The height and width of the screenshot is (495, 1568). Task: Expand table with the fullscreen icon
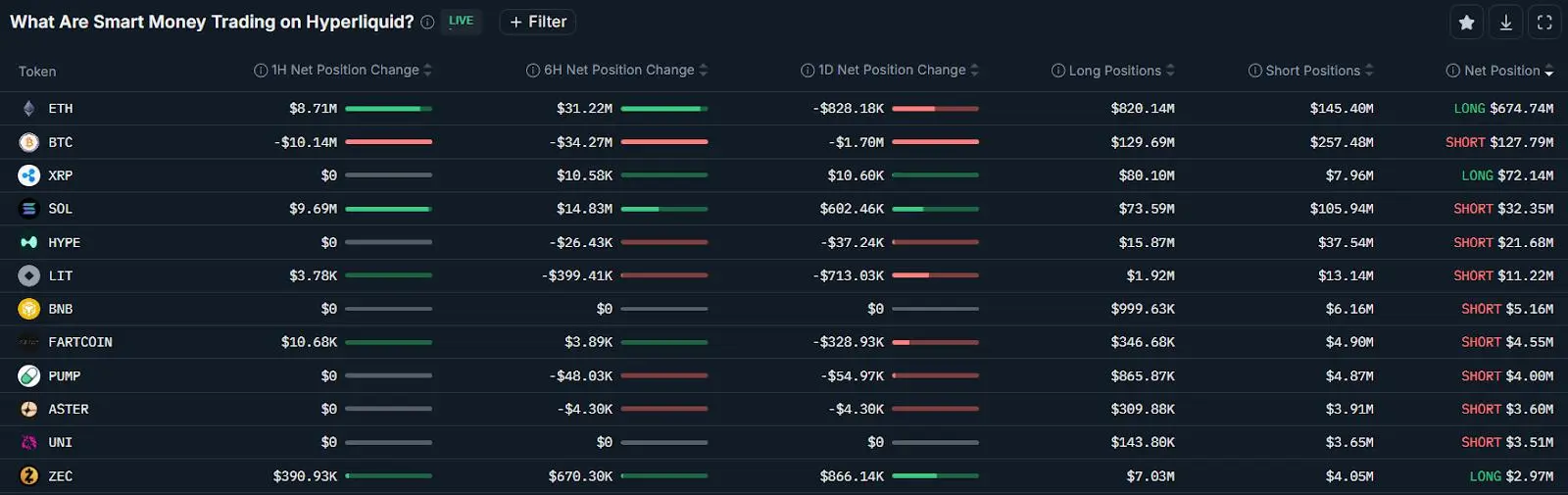pos(1544,22)
